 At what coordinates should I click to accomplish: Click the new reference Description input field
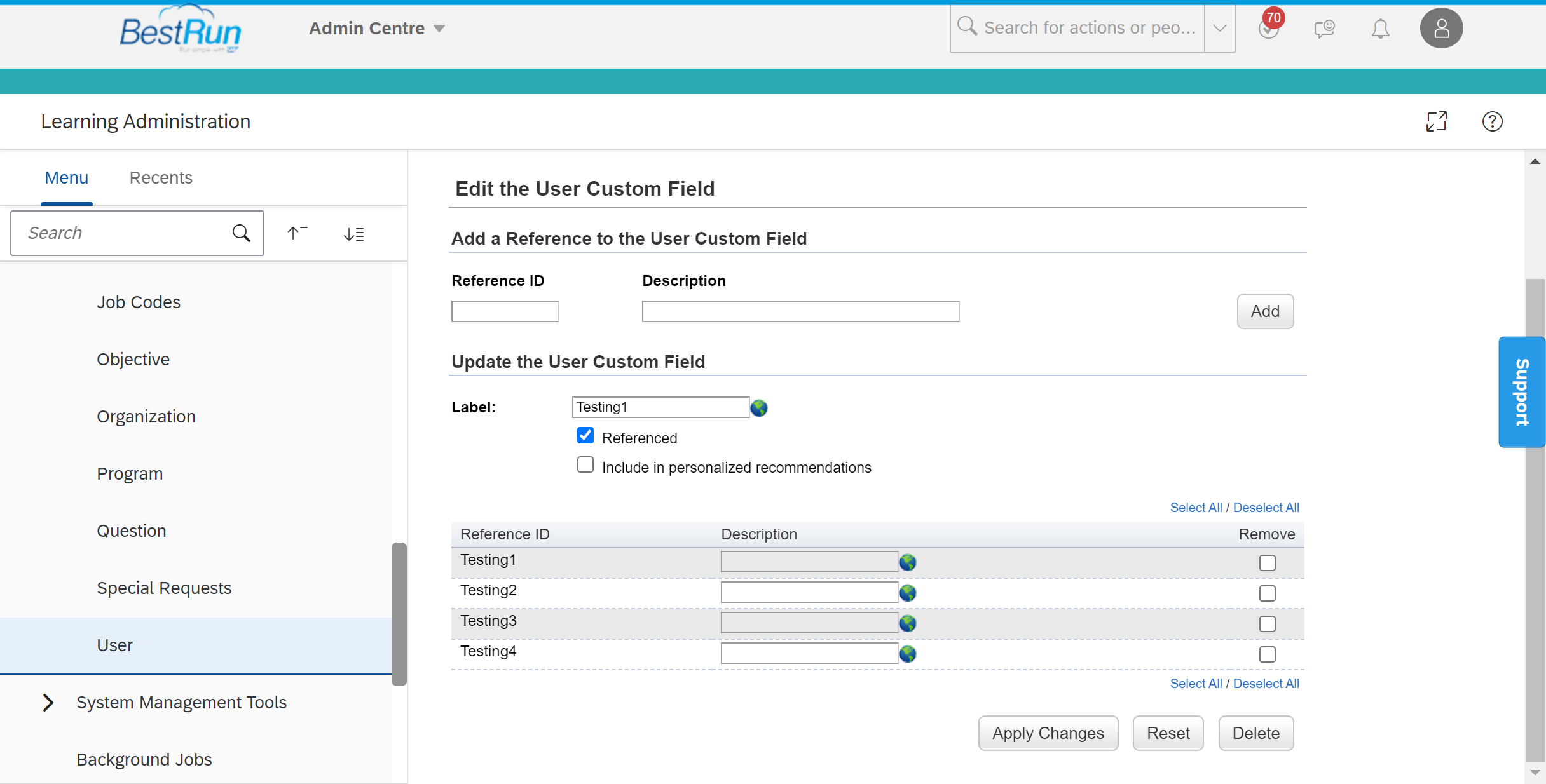(x=801, y=311)
